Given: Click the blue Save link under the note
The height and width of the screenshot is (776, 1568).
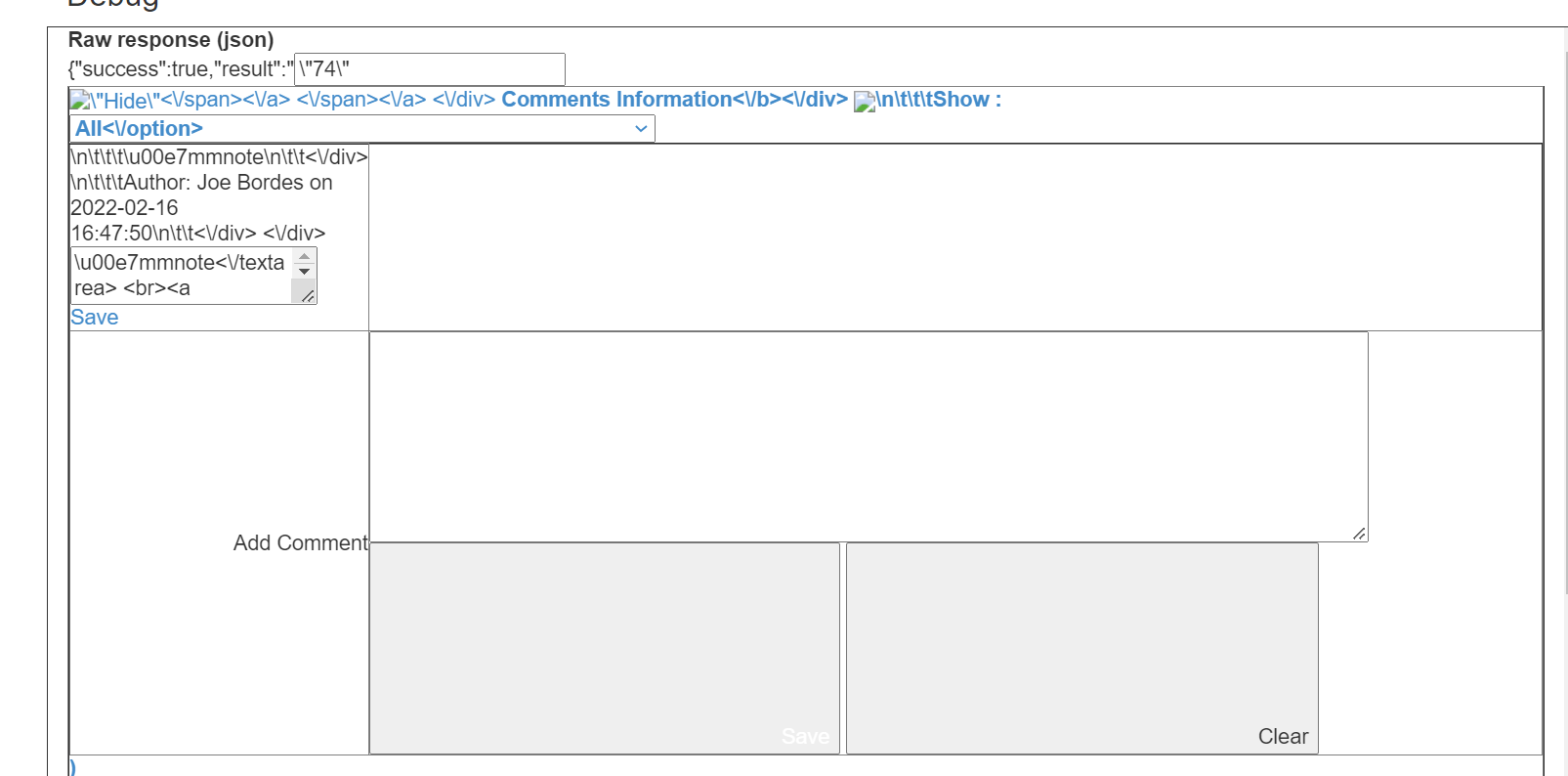Looking at the screenshot, I should pos(95,318).
